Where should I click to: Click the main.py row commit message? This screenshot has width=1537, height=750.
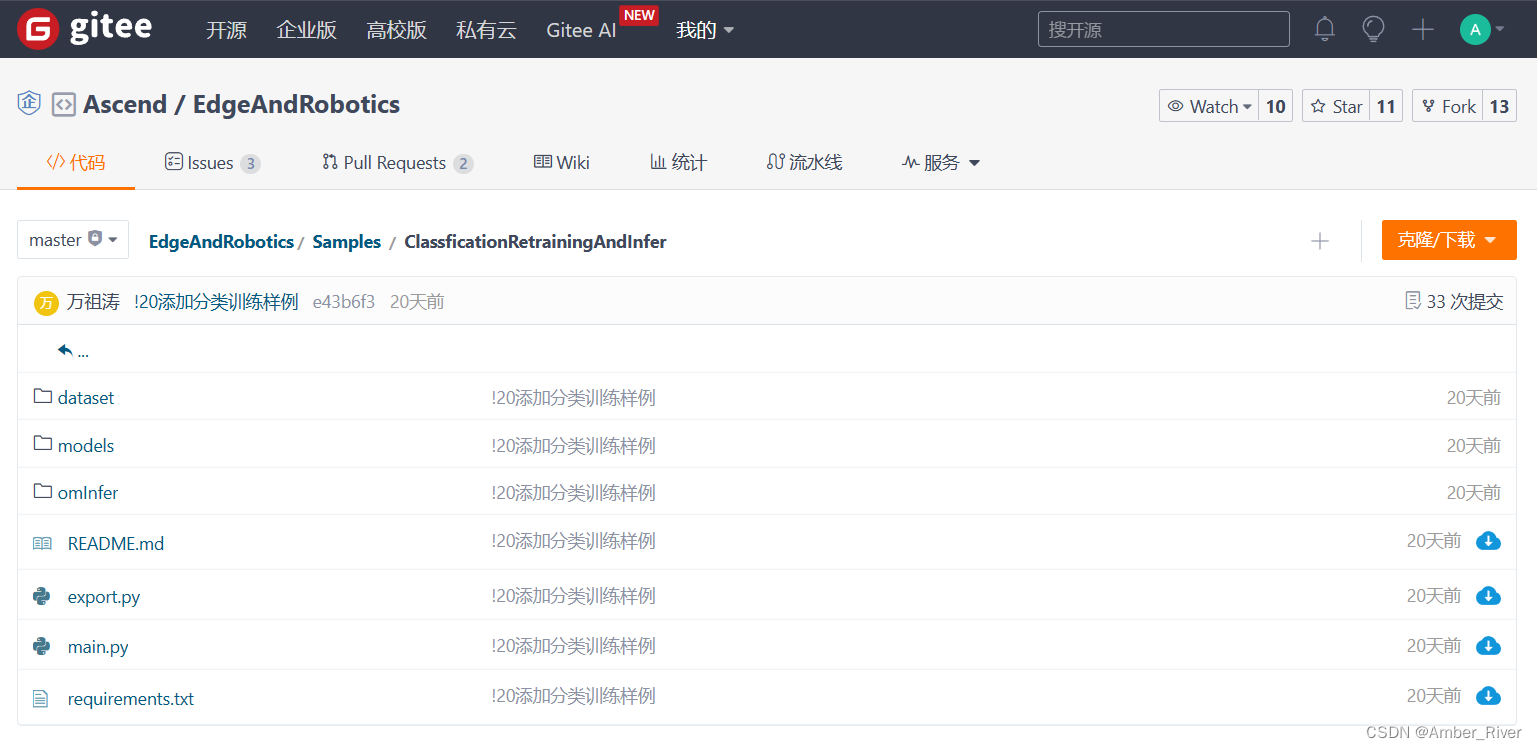(x=573, y=645)
